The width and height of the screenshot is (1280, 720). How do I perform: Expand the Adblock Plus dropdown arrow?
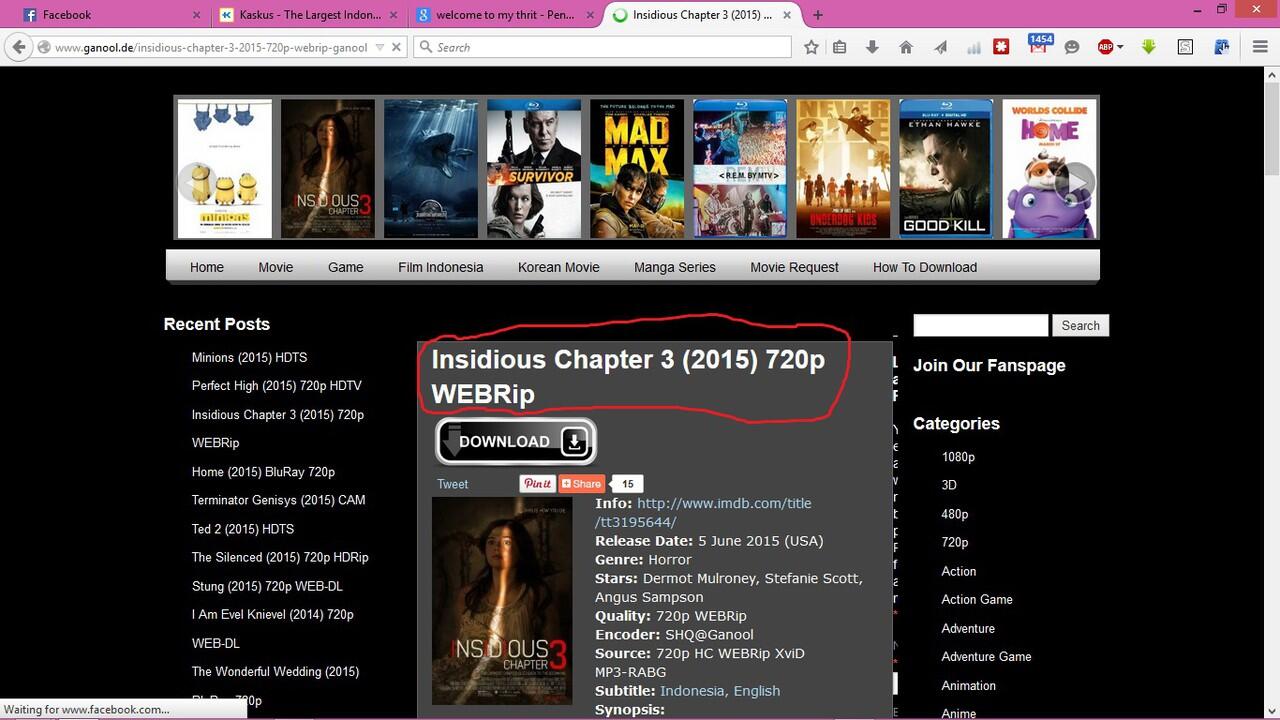pos(1120,47)
